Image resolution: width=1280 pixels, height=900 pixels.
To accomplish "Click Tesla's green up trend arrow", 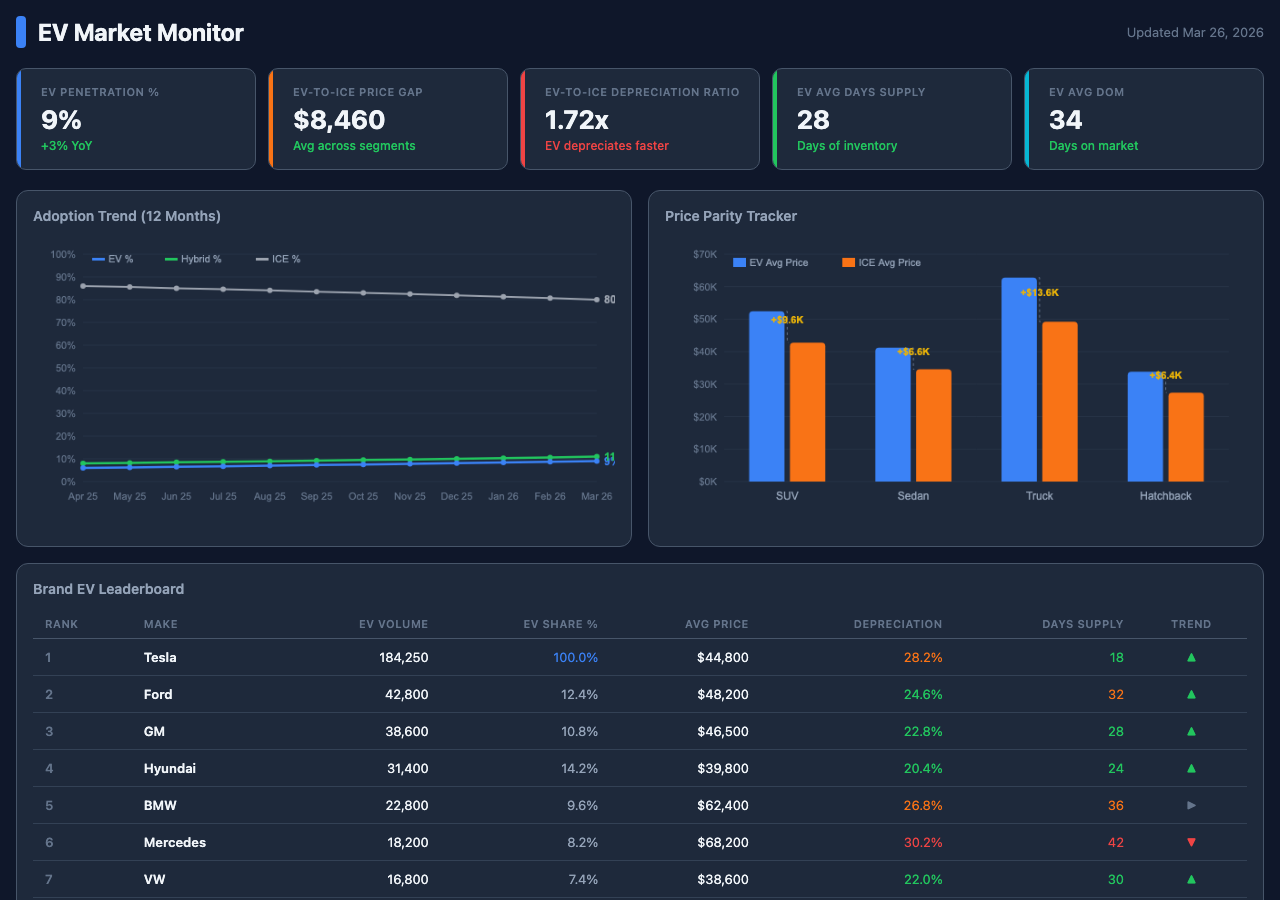I will [x=1191, y=658].
